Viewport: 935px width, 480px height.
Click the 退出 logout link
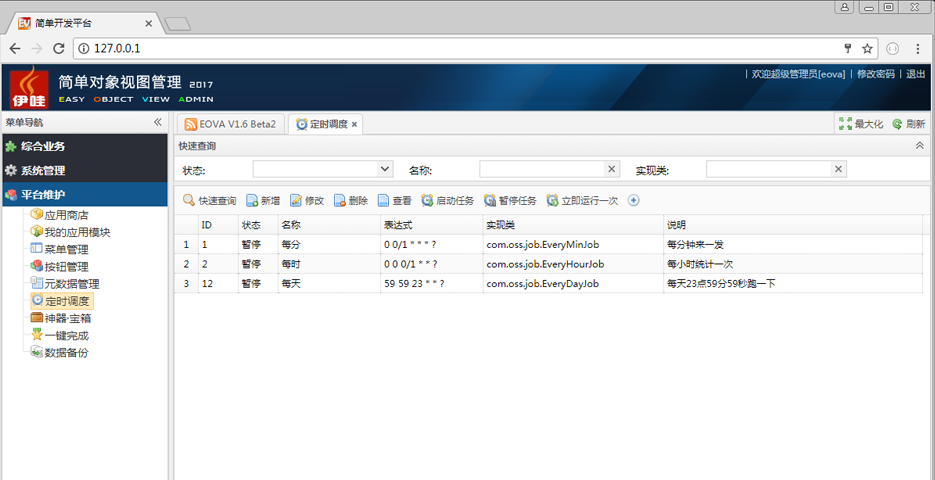tap(915, 74)
